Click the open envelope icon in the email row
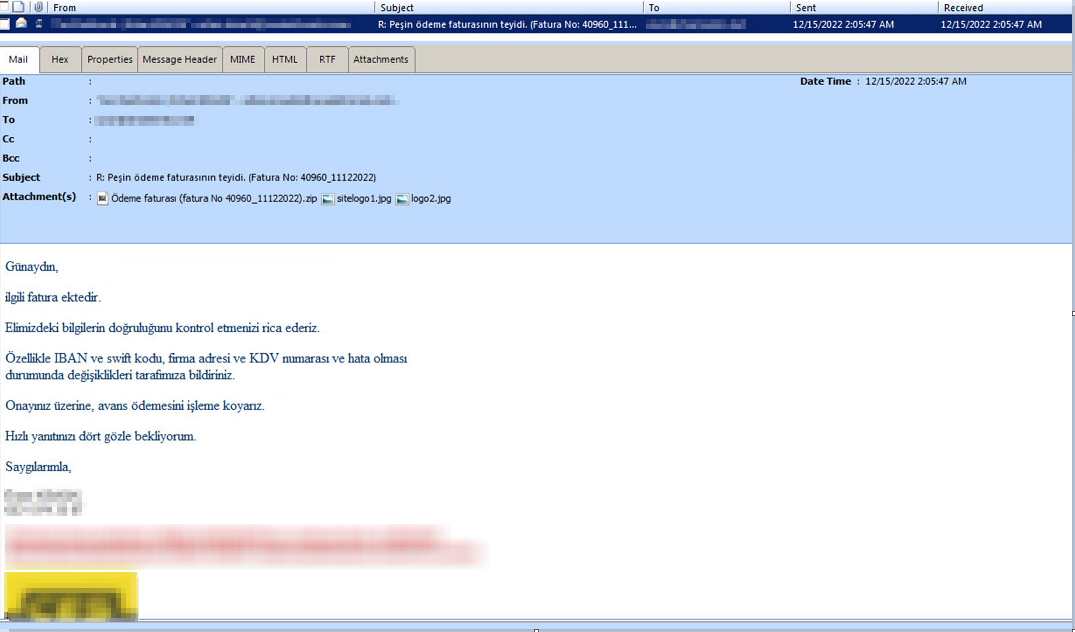 [21, 23]
